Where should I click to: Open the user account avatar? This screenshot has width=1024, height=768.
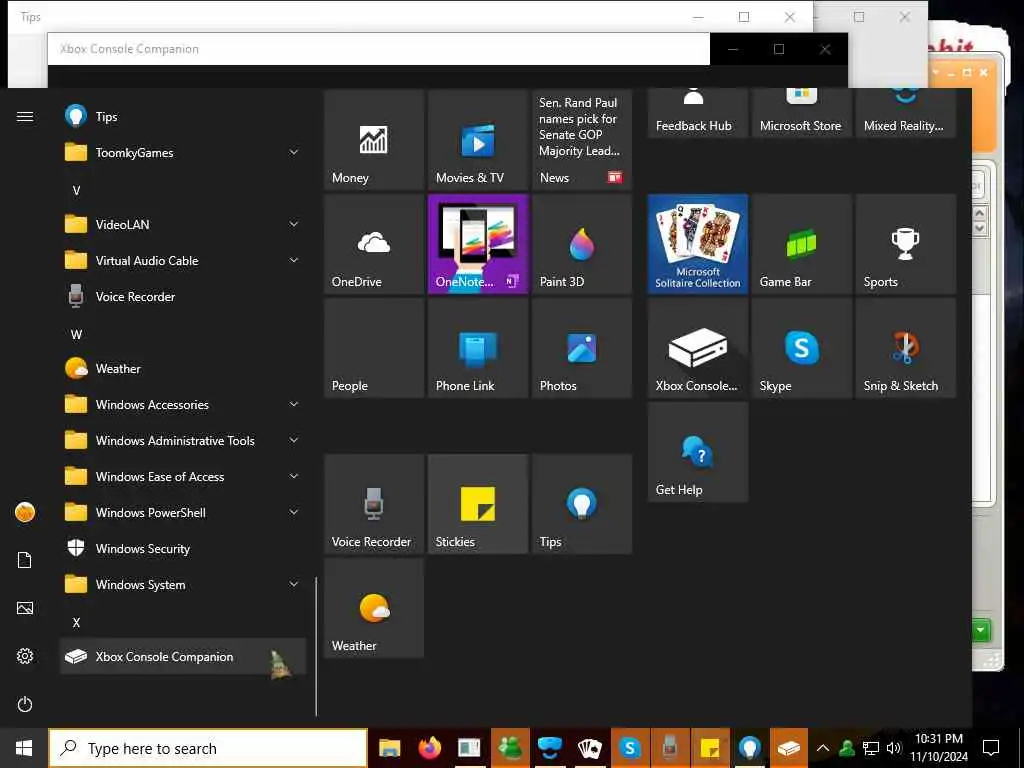tap(25, 512)
